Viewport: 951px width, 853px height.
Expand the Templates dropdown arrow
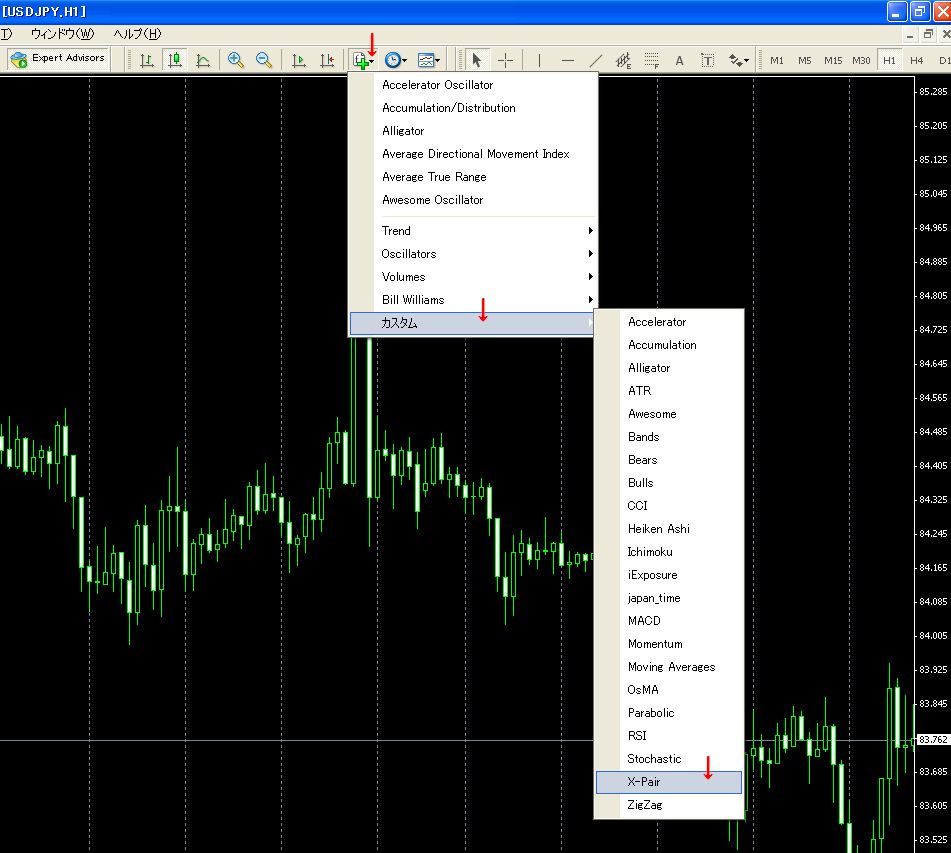[437, 60]
